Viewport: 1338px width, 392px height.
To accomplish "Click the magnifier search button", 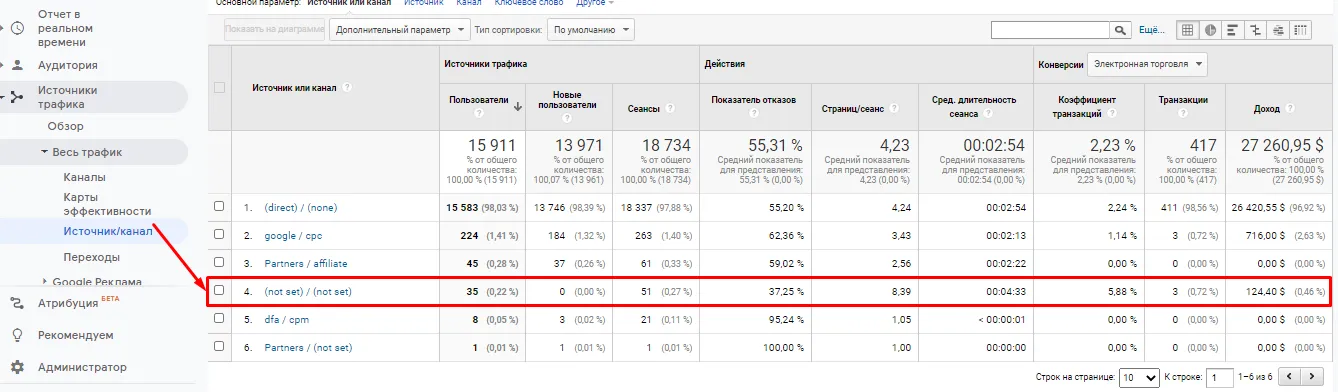I will (1120, 30).
